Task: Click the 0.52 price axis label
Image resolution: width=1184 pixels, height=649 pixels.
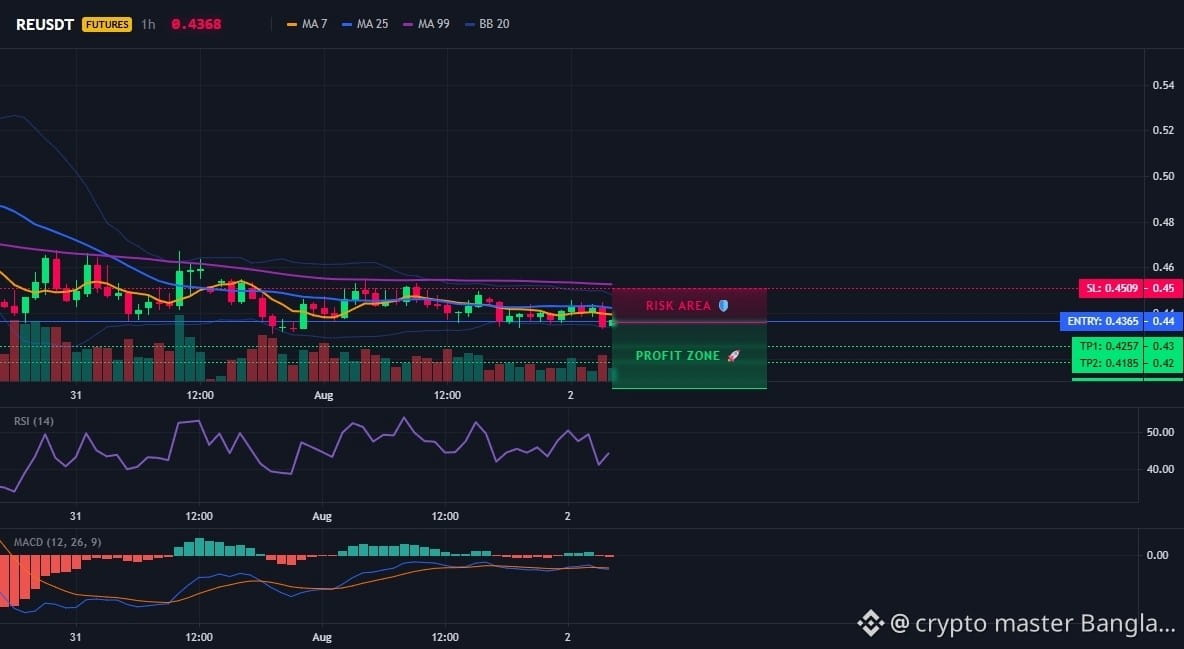Action: (1163, 130)
